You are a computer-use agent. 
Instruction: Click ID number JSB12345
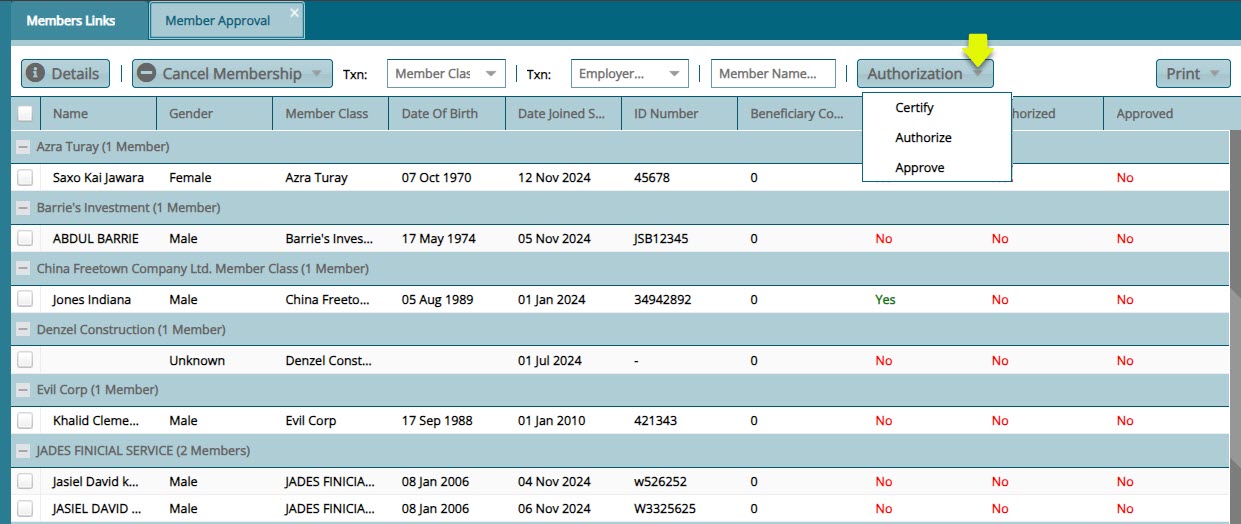pos(661,238)
